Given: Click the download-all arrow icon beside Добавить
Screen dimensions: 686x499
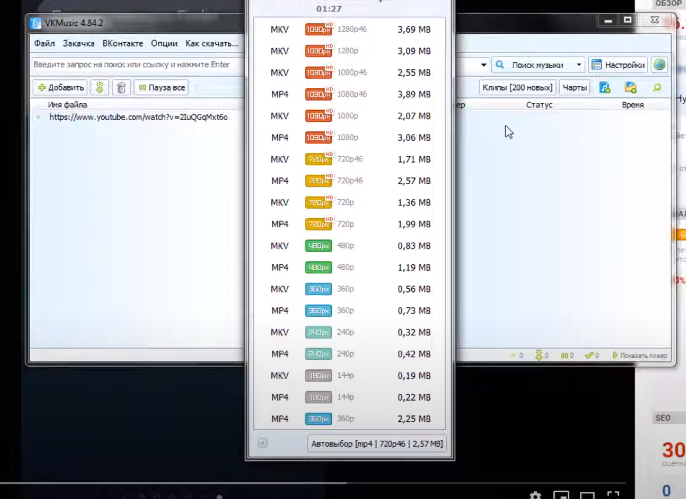Looking at the screenshot, I should [x=100, y=87].
